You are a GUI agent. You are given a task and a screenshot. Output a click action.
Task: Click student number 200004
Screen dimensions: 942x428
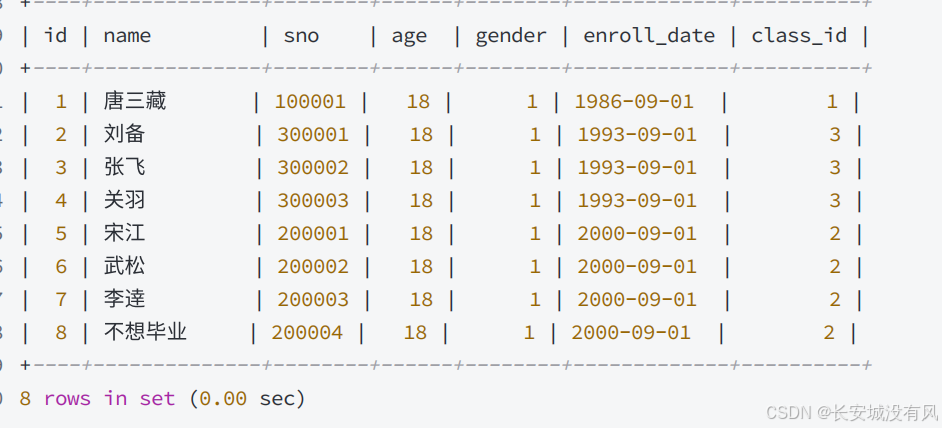pyautogui.click(x=307, y=332)
